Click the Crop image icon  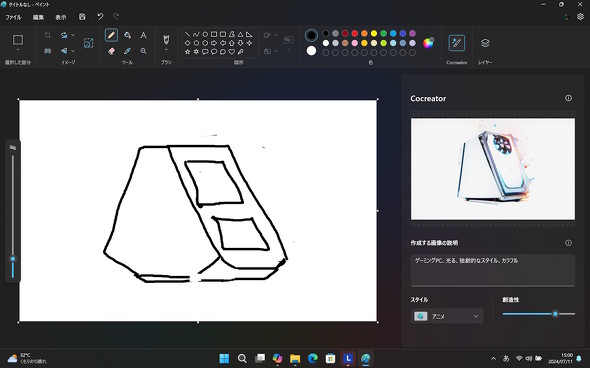pos(47,35)
